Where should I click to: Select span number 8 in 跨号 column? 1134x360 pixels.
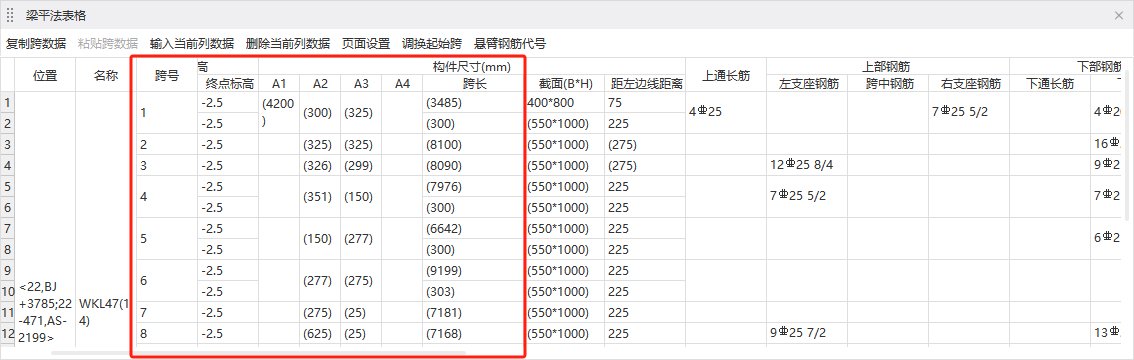pyautogui.click(x=167, y=334)
